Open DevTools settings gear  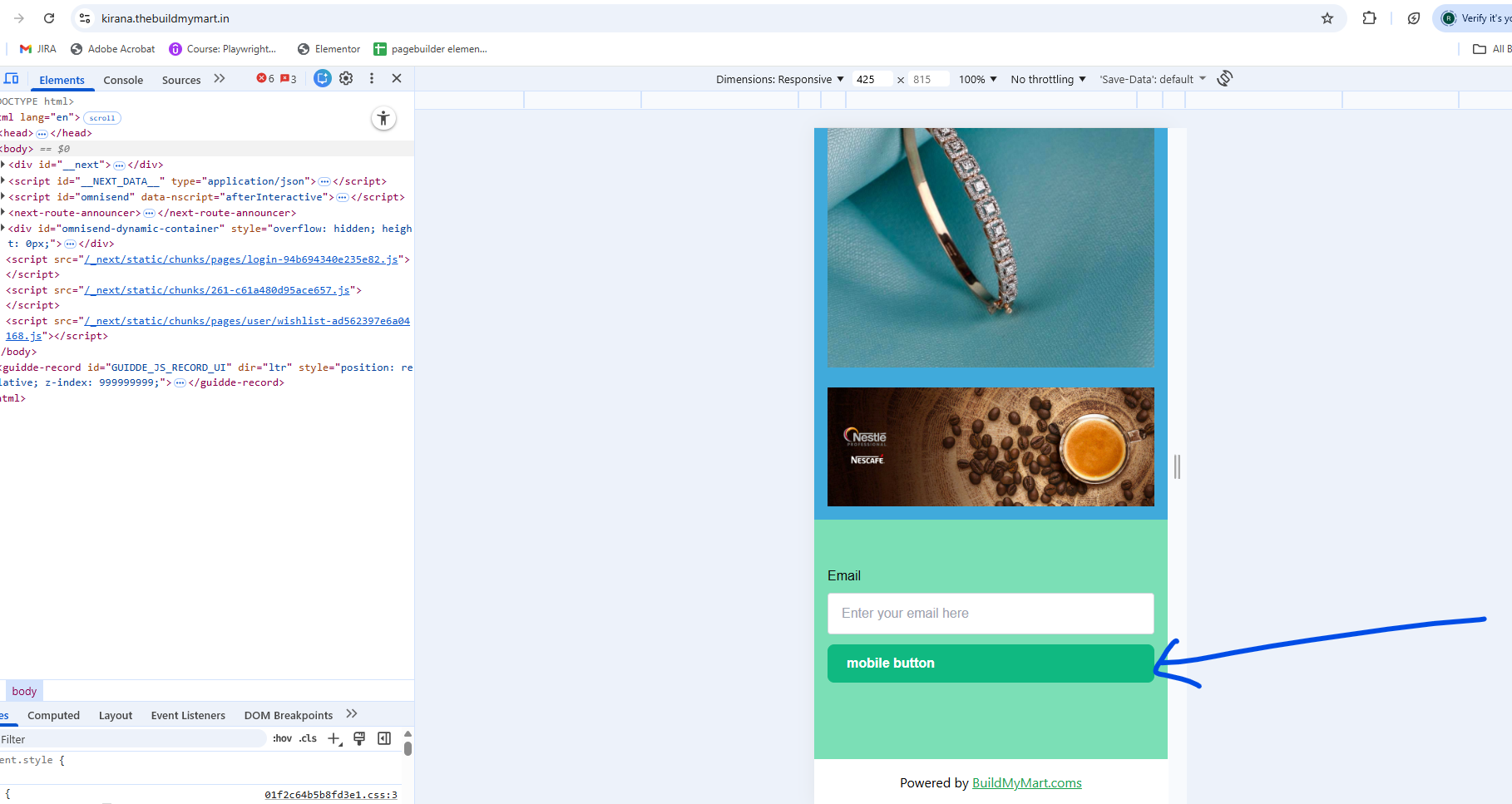346,78
